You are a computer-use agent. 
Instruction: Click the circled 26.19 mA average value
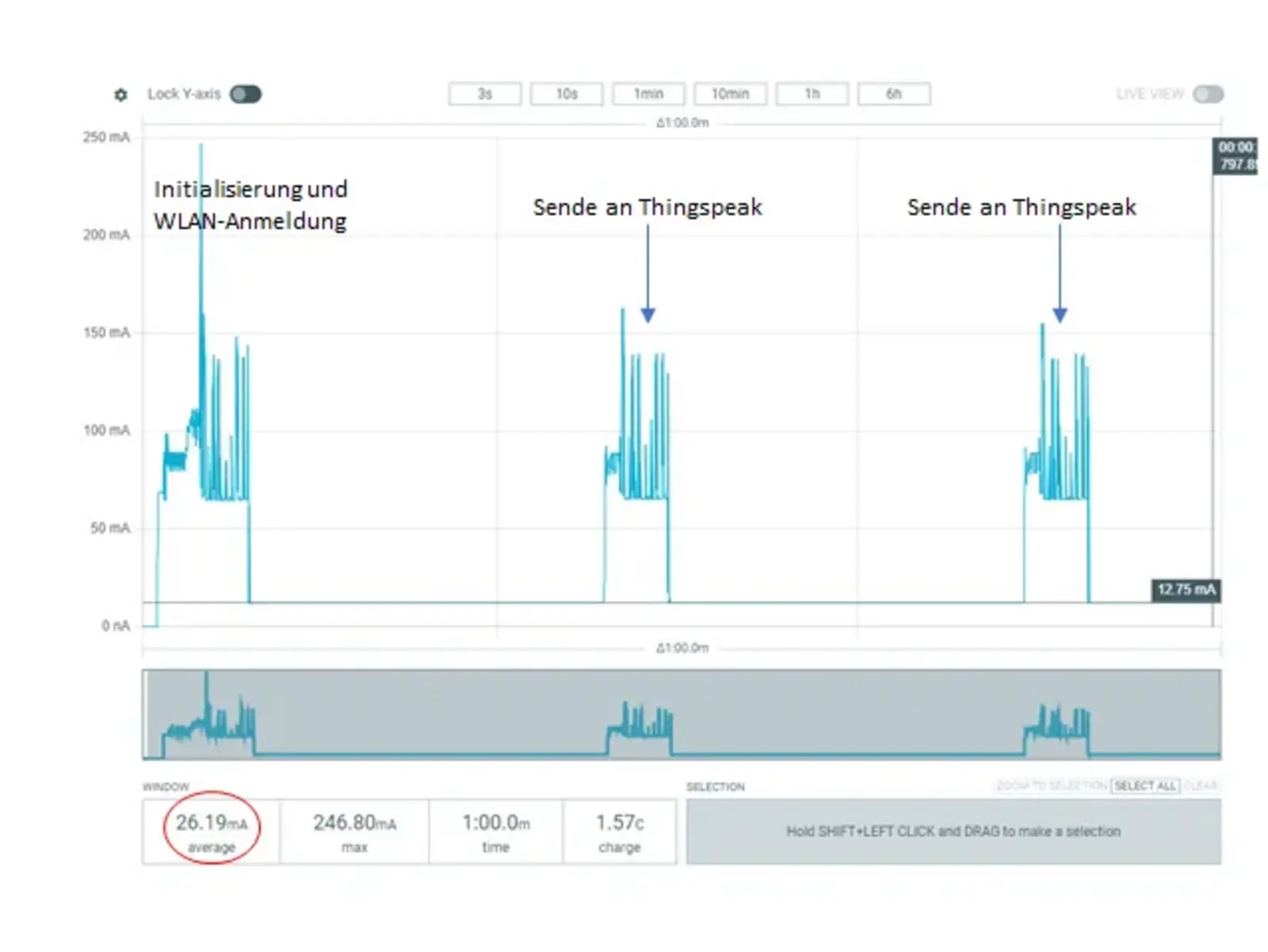(x=212, y=830)
